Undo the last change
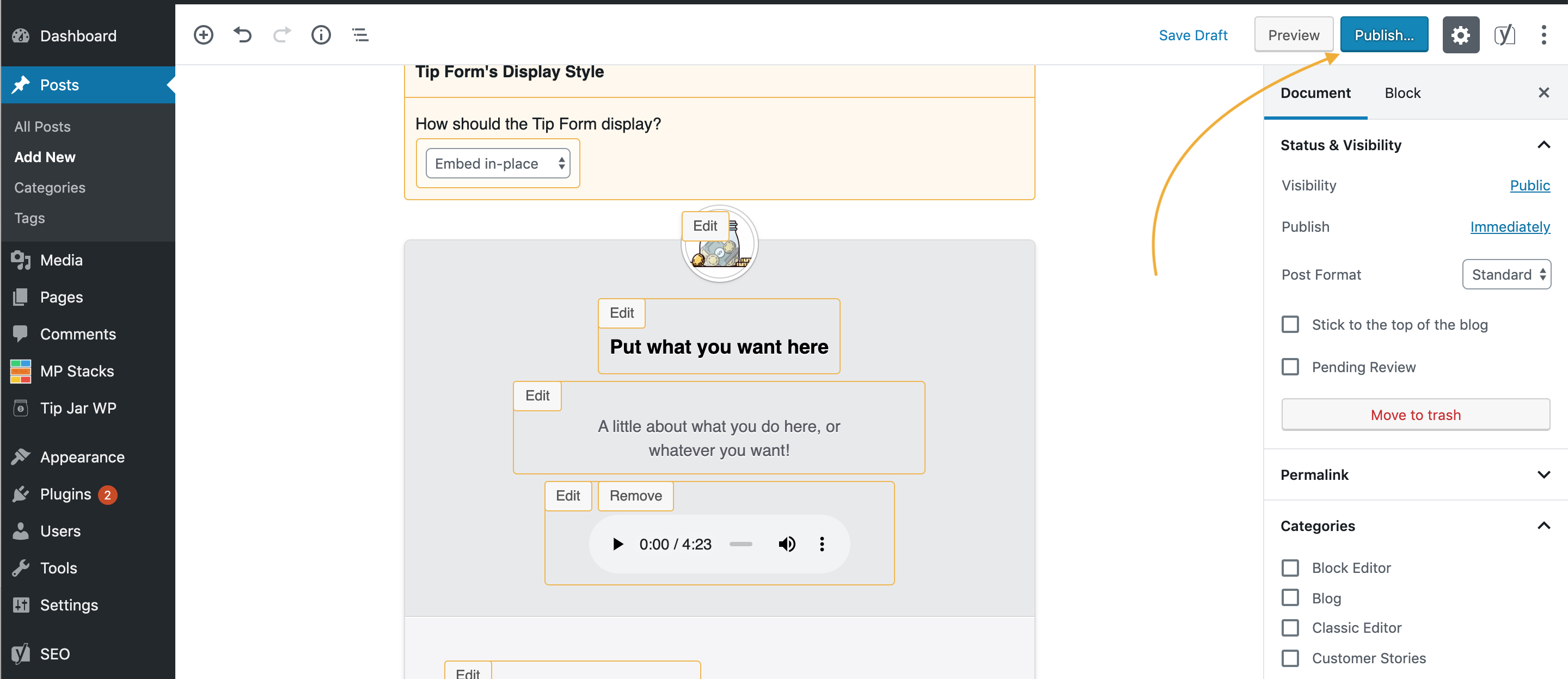This screenshot has height=679, width=1568. pos(242,35)
